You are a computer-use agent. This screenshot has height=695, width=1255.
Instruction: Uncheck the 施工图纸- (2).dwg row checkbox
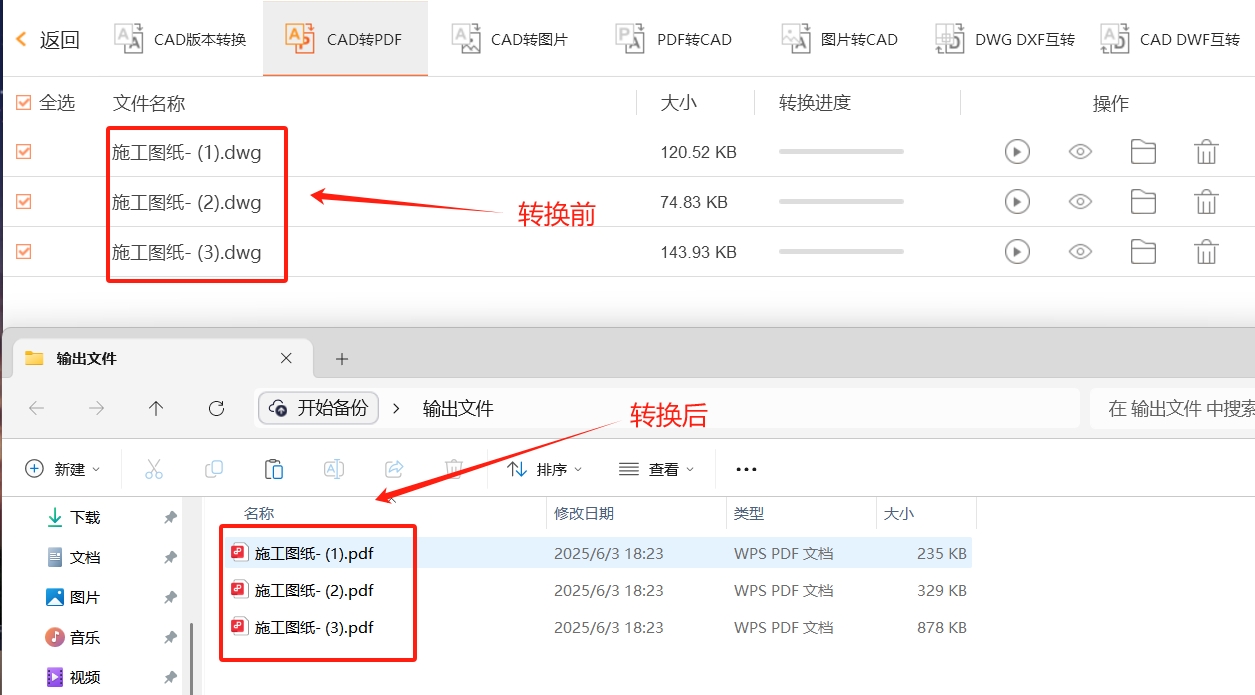coord(24,202)
